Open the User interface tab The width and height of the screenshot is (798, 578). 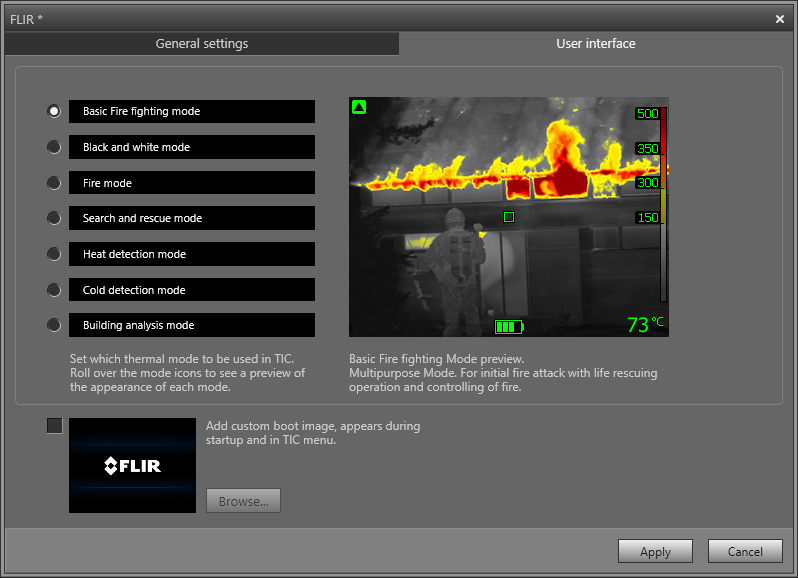coord(595,44)
